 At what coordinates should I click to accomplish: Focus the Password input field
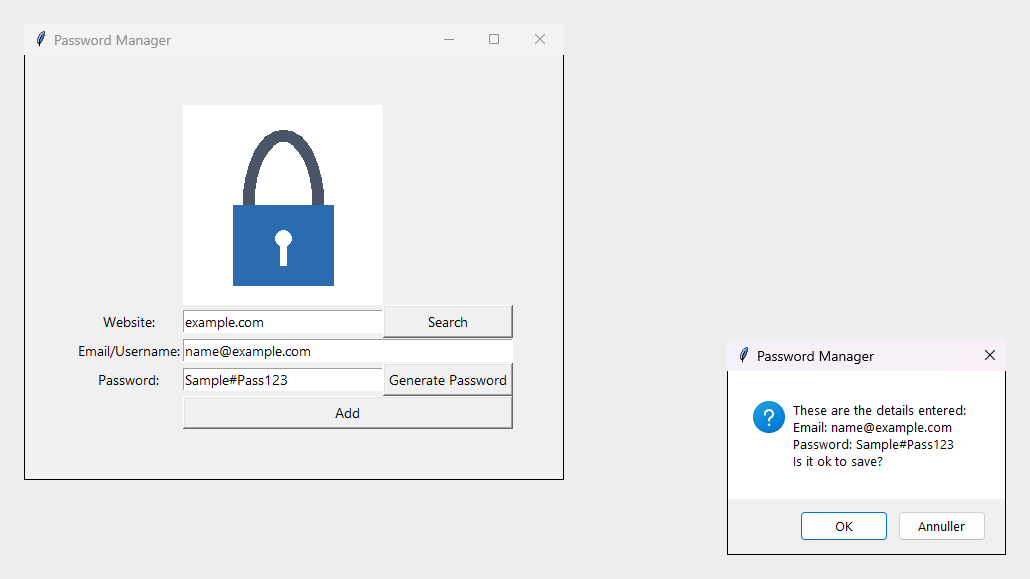pos(282,380)
